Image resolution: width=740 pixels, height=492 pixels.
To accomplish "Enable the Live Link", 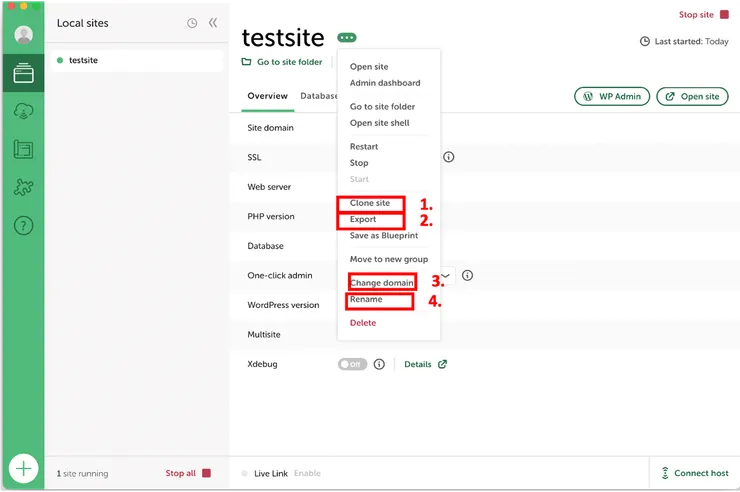I will tap(307, 473).
